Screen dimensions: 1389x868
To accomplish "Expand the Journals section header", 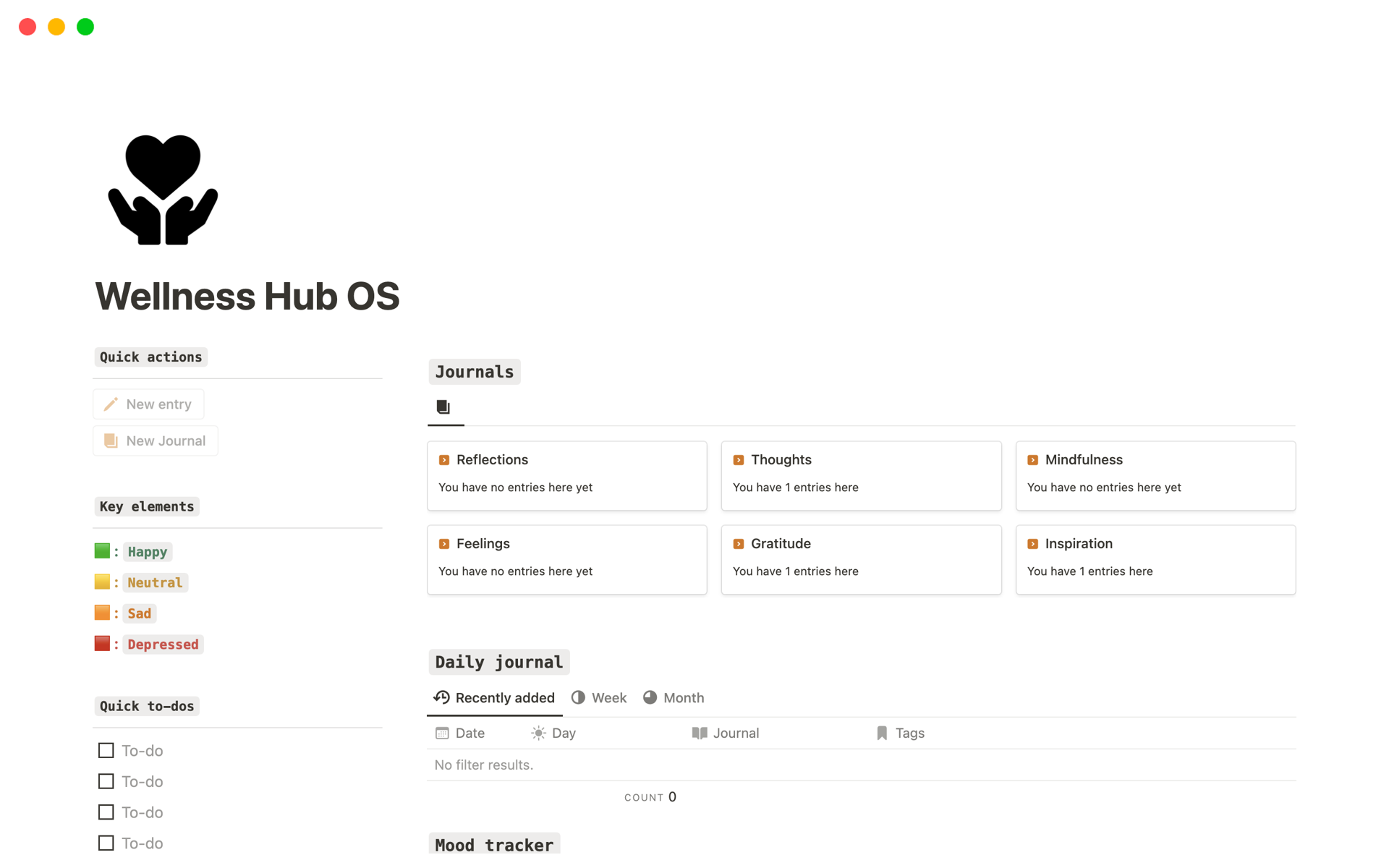I will (473, 371).
